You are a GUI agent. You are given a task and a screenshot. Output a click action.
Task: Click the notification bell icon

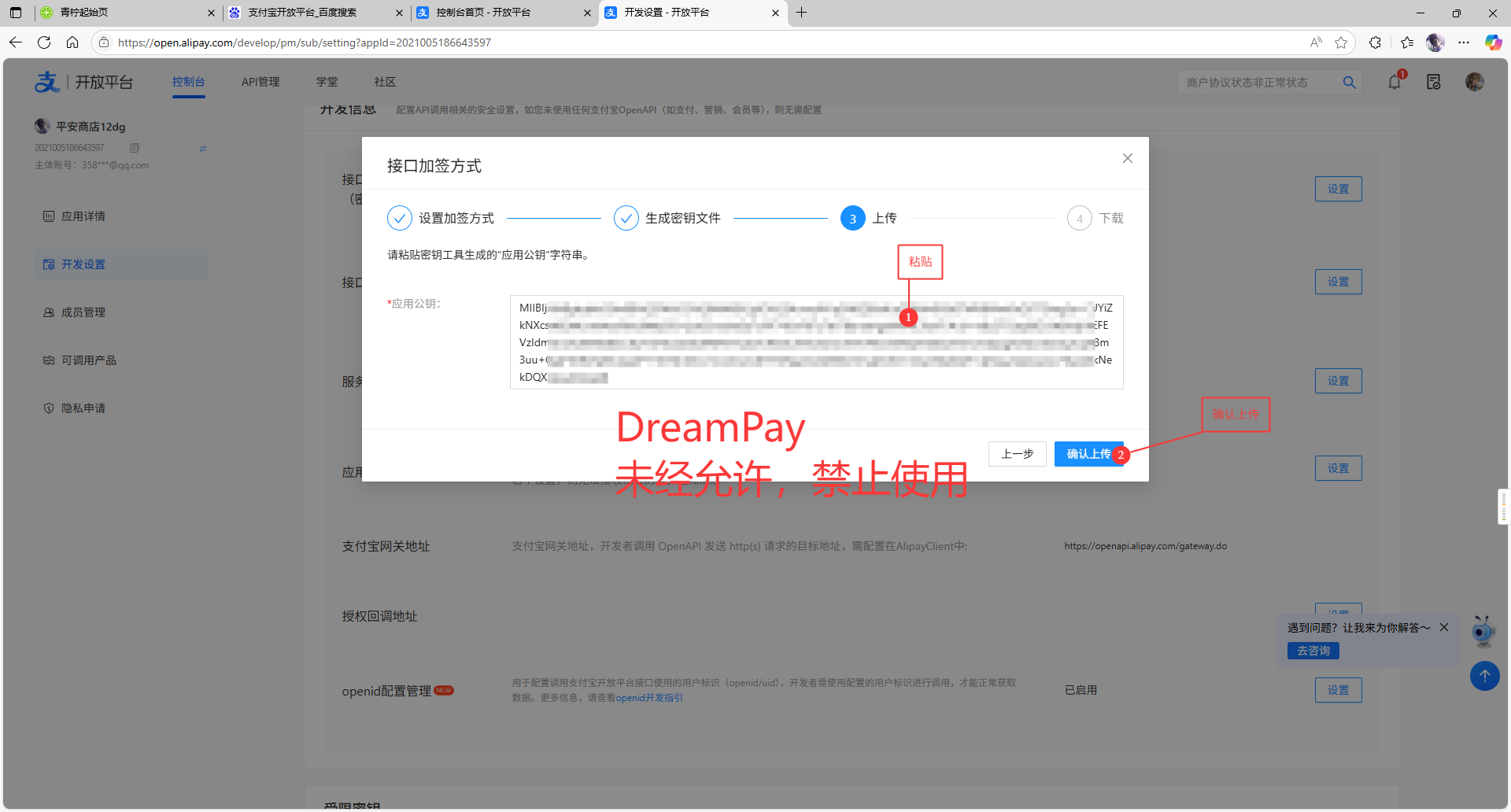1395,82
